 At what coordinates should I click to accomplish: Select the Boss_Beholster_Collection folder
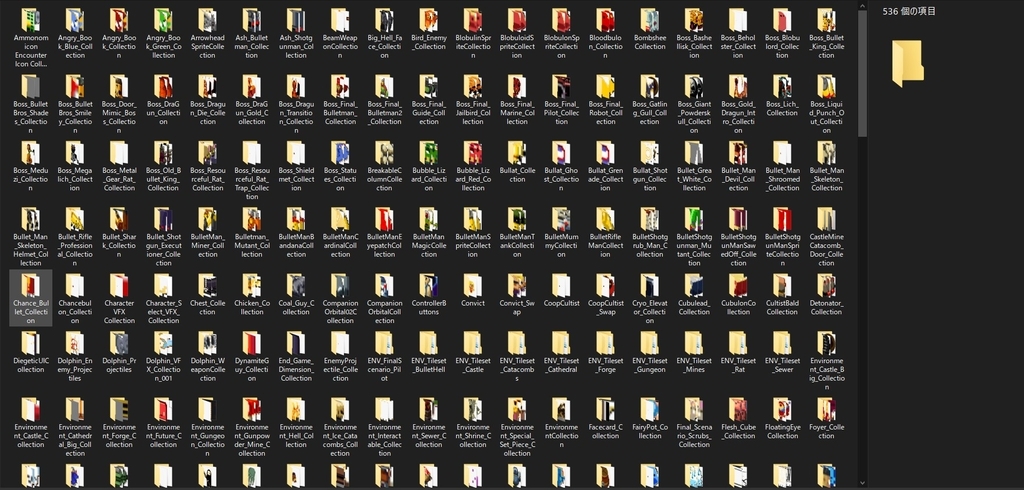click(x=738, y=34)
